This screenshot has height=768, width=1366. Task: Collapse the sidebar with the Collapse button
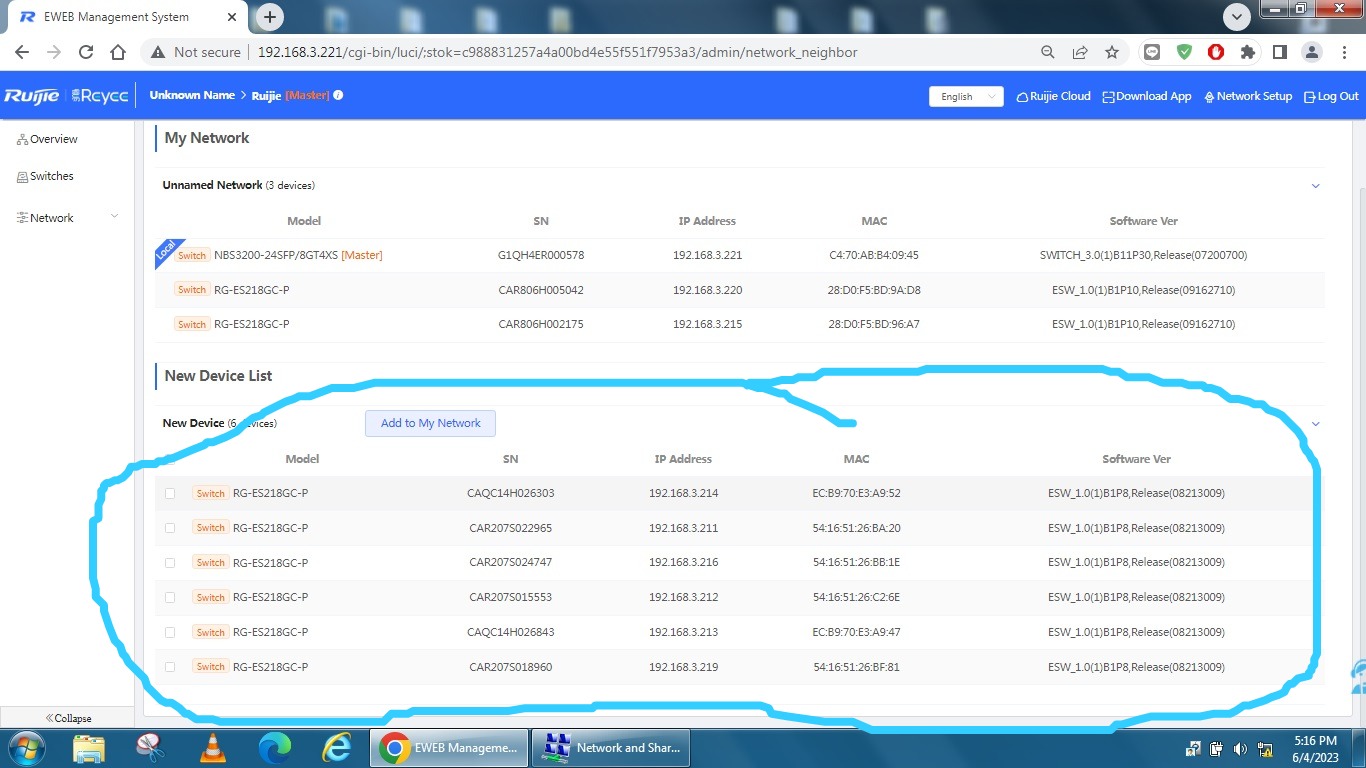click(x=68, y=718)
